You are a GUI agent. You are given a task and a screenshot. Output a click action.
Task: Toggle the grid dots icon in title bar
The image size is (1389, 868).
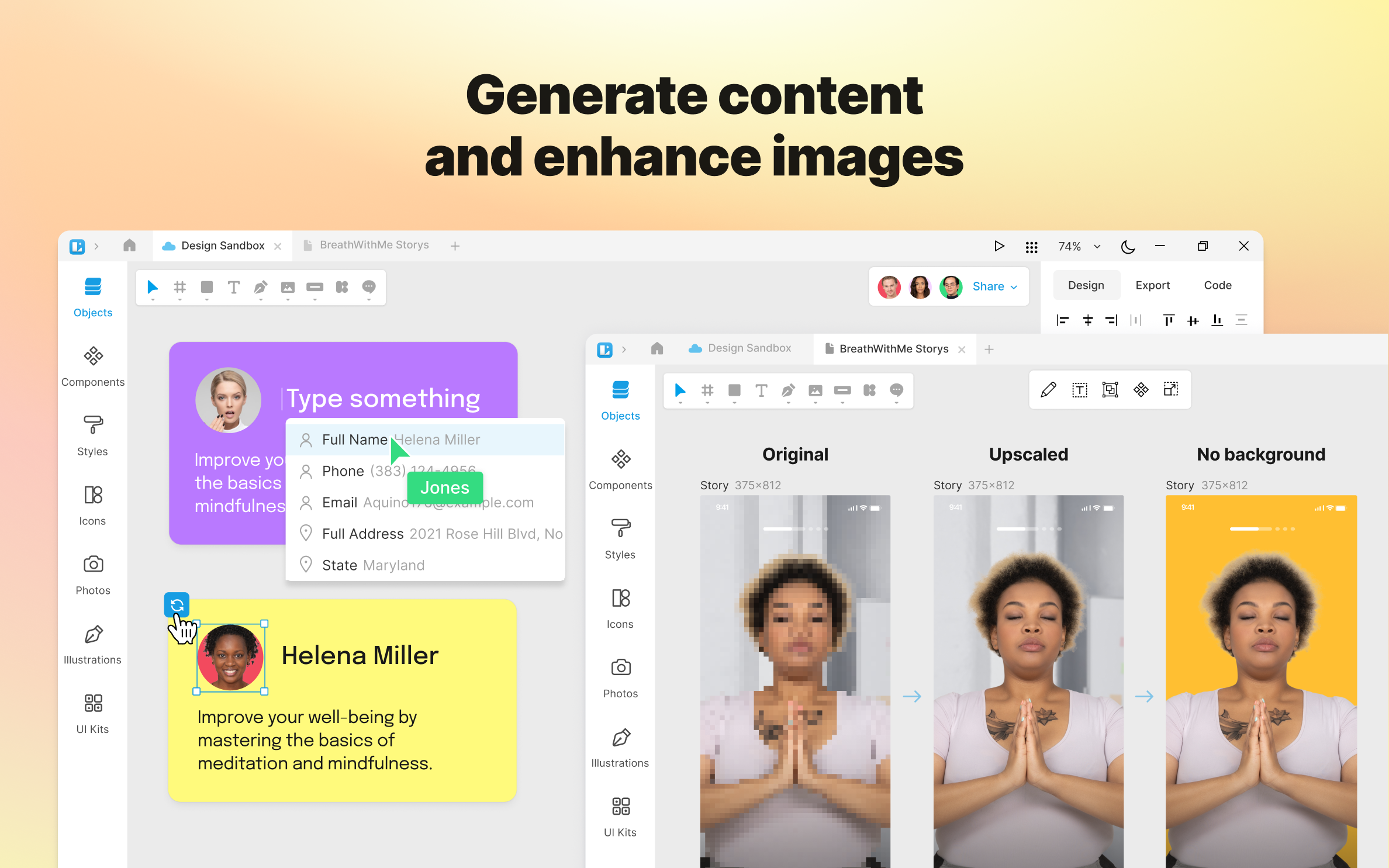tap(1031, 247)
